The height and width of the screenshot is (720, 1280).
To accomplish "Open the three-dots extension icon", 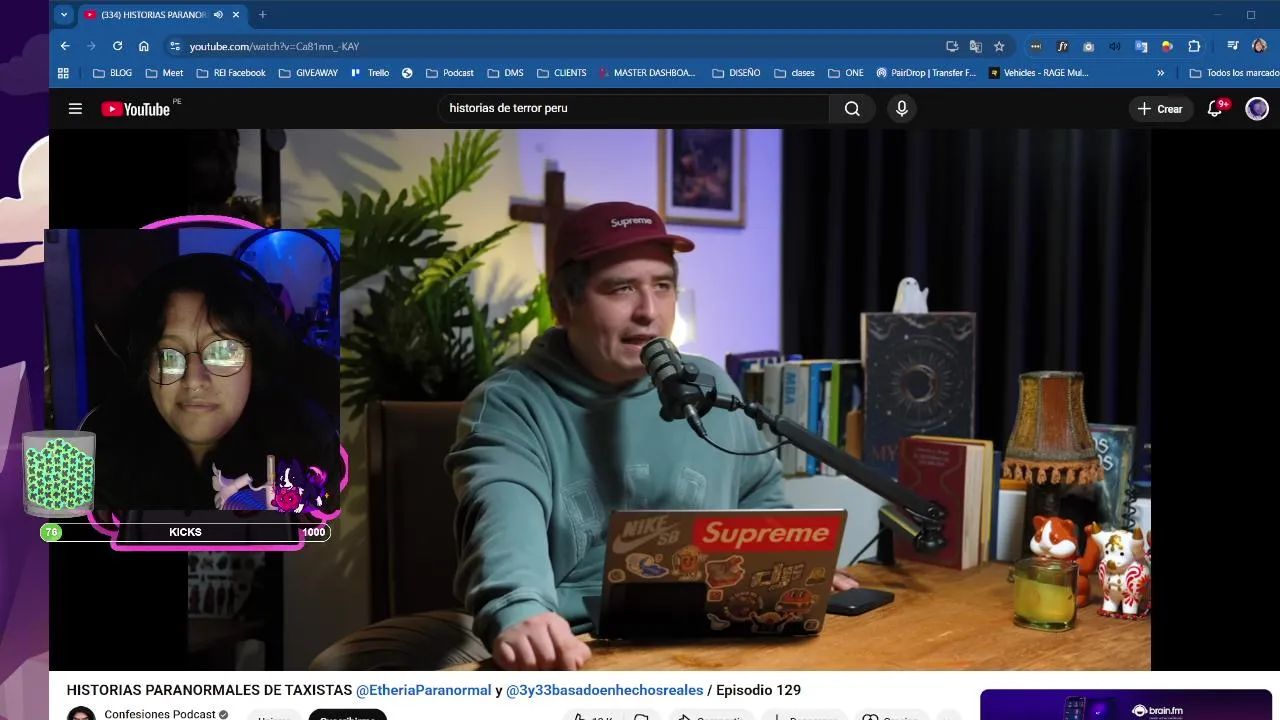I will click(1036, 46).
